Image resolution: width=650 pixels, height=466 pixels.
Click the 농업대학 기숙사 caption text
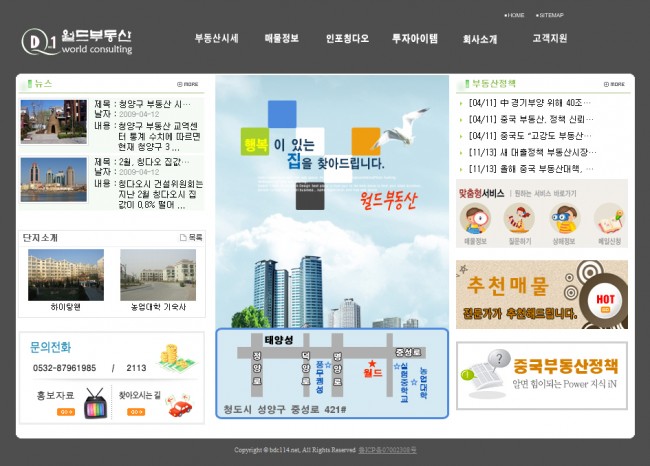click(158, 307)
